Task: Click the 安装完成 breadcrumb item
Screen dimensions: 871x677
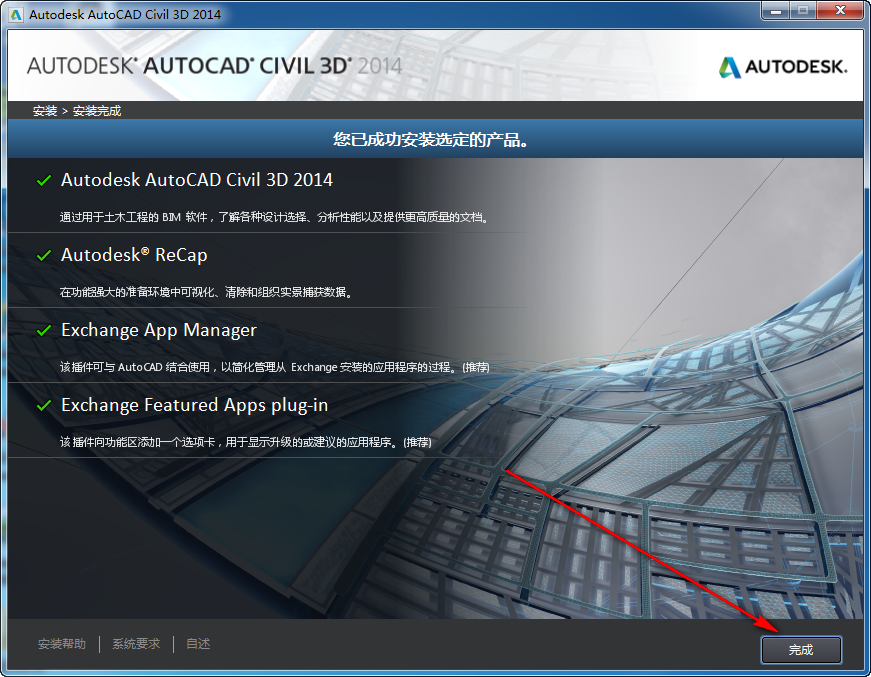Action: click(97, 111)
